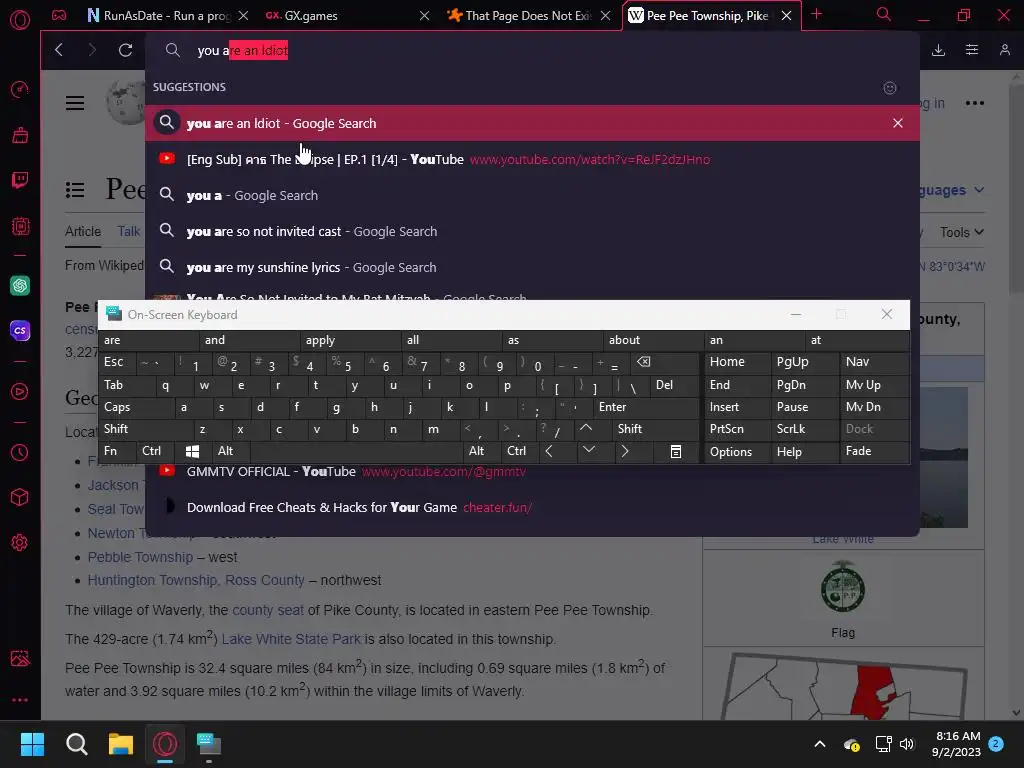
Task: Click the Opera GX logo menu button
Action: [x=20, y=20]
